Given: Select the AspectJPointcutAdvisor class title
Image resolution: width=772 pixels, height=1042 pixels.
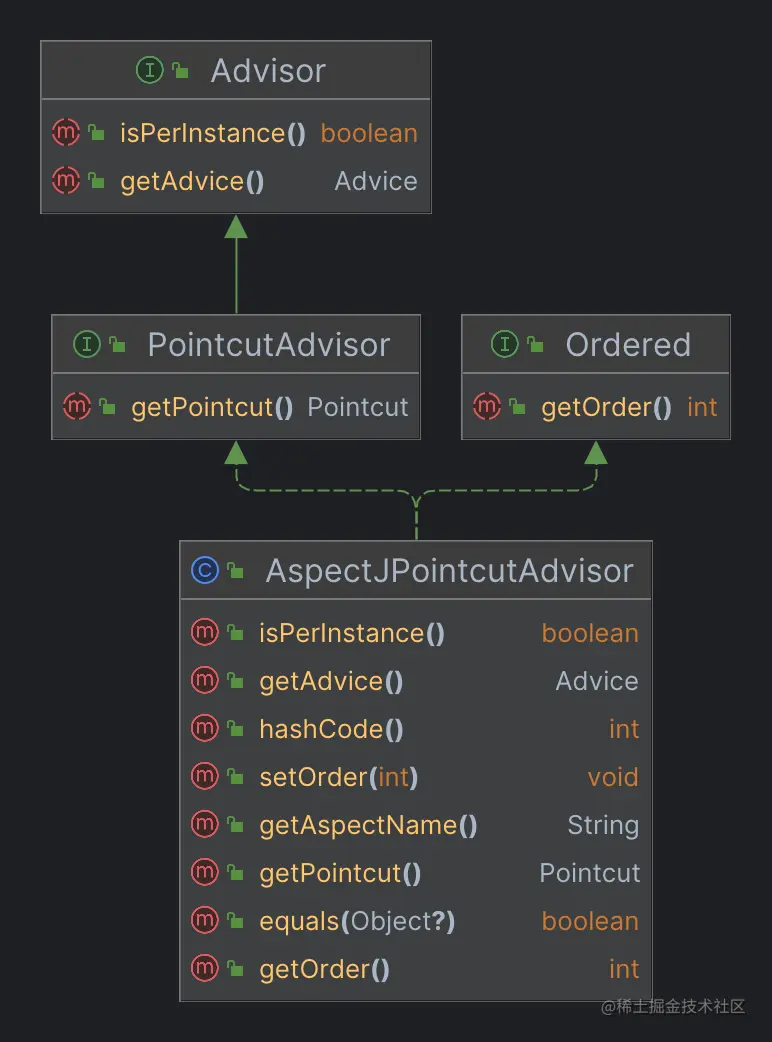Looking at the screenshot, I should 449,571.
